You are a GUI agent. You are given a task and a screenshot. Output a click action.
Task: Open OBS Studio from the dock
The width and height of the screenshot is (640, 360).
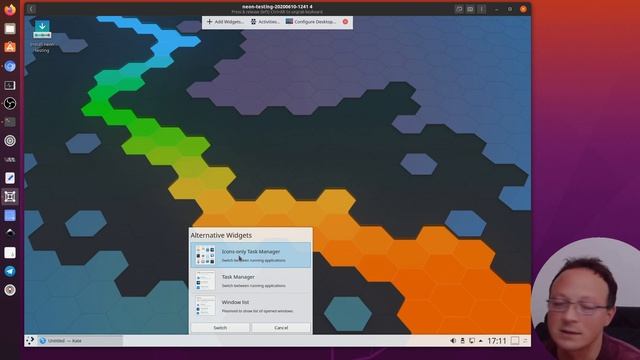pyautogui.click(x=10, y=103)
